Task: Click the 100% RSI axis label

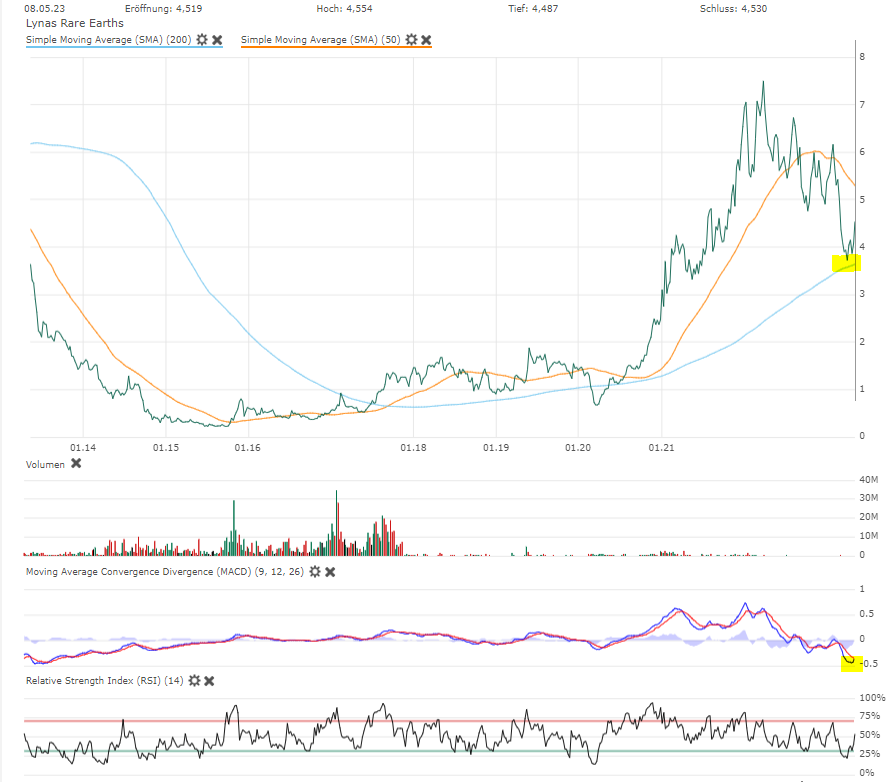Action: coord(872,697)
